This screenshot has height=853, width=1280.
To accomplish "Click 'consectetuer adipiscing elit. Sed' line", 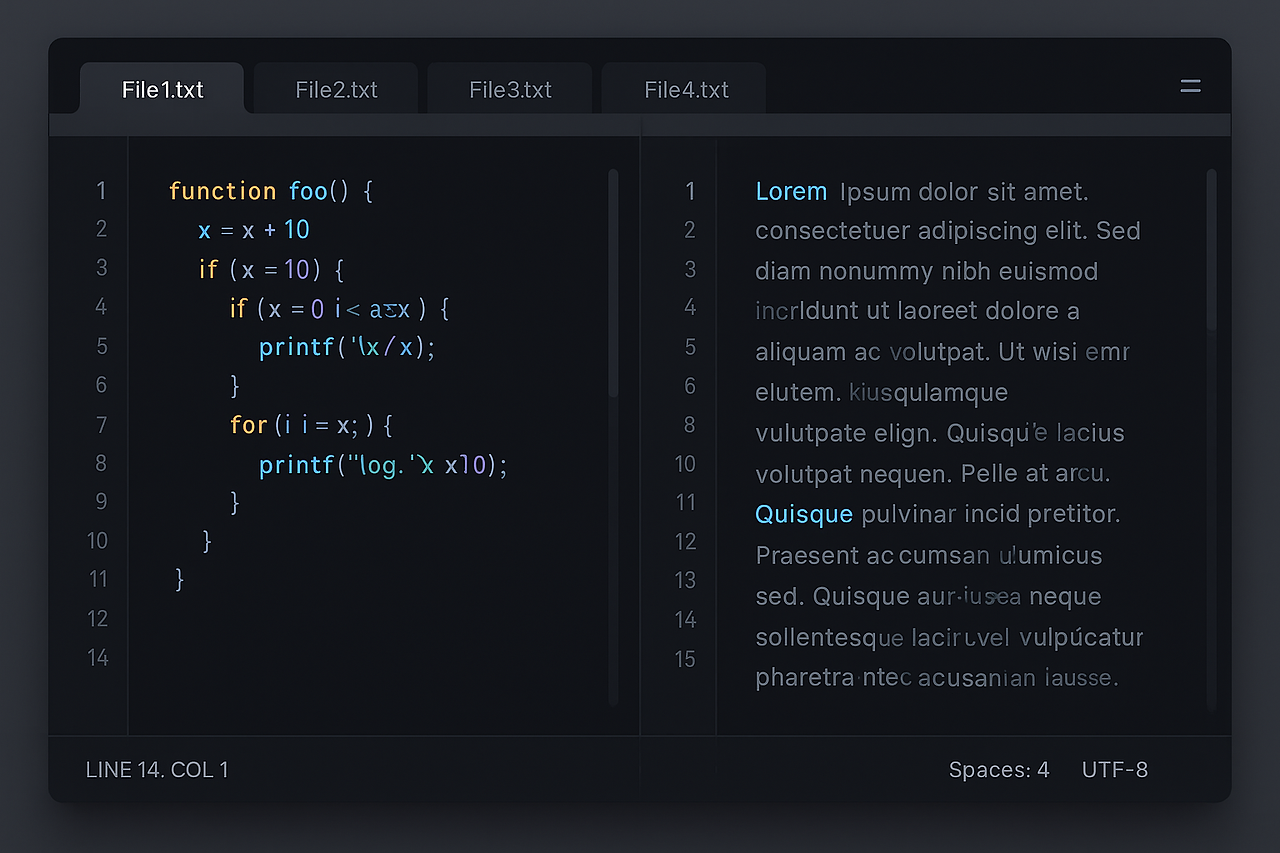I will [948, 231].
